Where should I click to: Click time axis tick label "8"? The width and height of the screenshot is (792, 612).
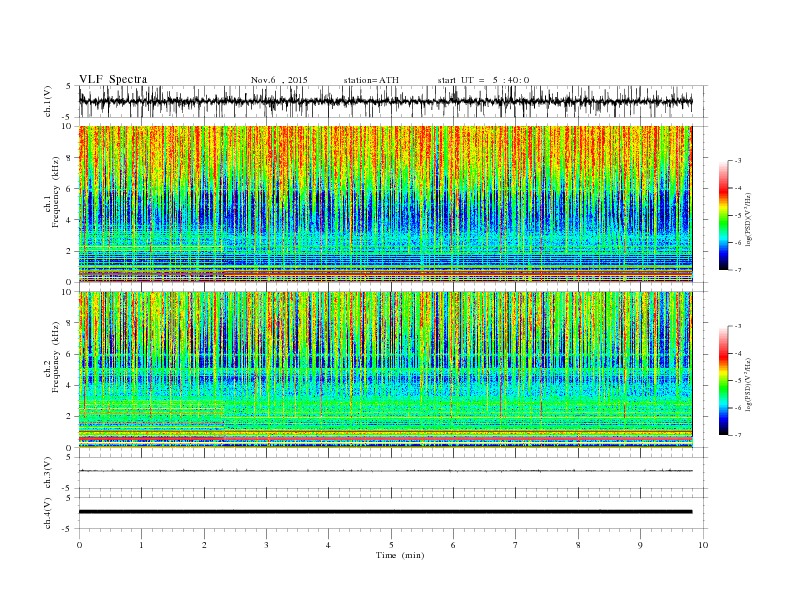click(x=578, y=545)
